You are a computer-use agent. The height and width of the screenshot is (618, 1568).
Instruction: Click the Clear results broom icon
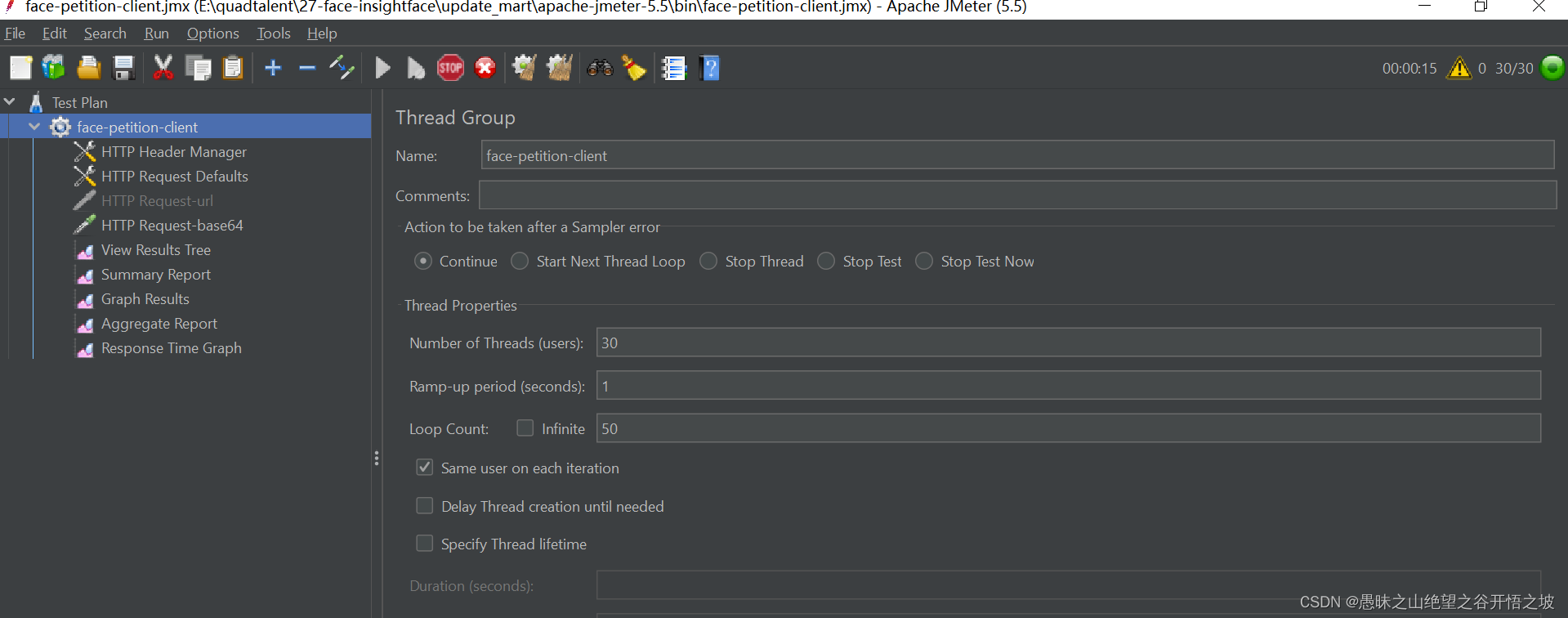[x=524, y=68]
